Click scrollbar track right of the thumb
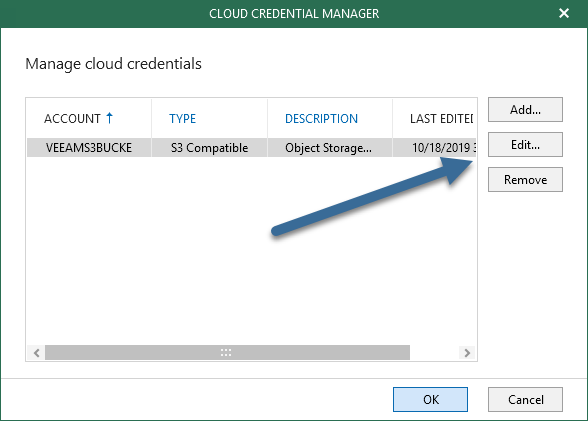 [x=434, y=353]
